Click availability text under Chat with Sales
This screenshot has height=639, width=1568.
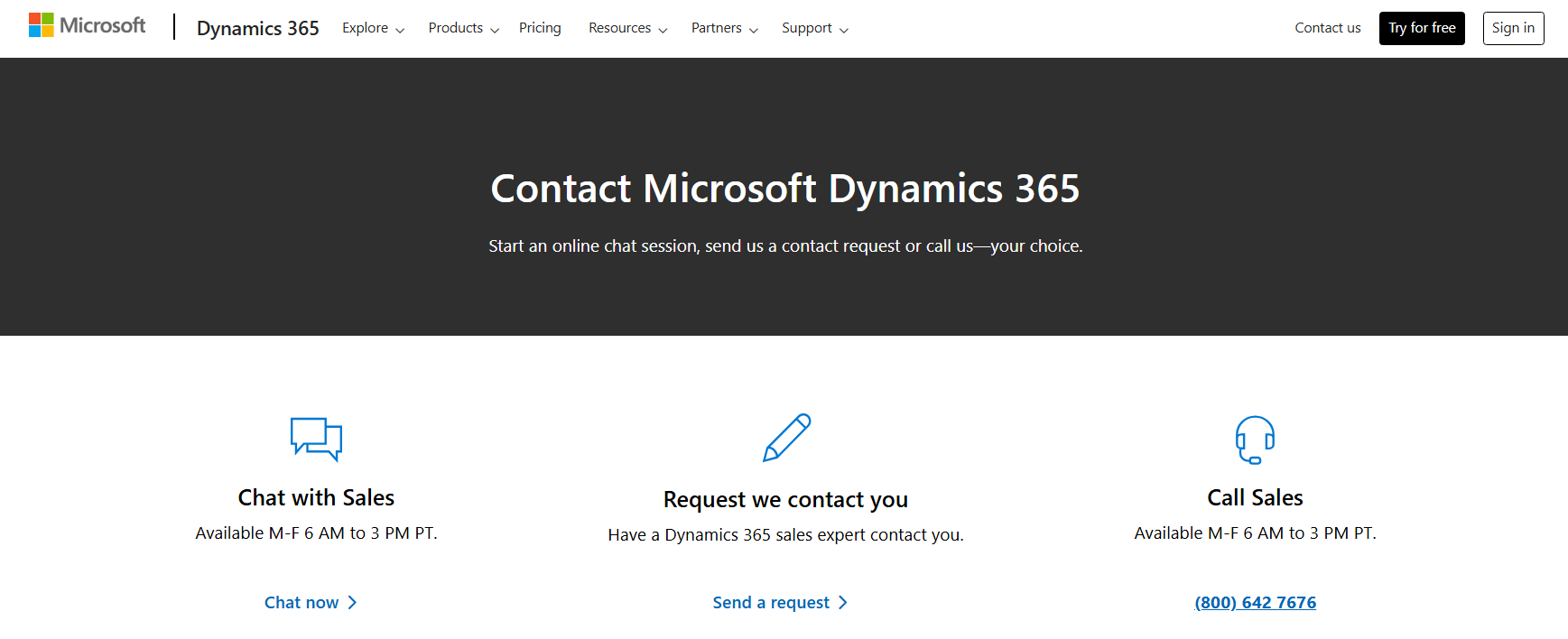[x=316, y=532]
